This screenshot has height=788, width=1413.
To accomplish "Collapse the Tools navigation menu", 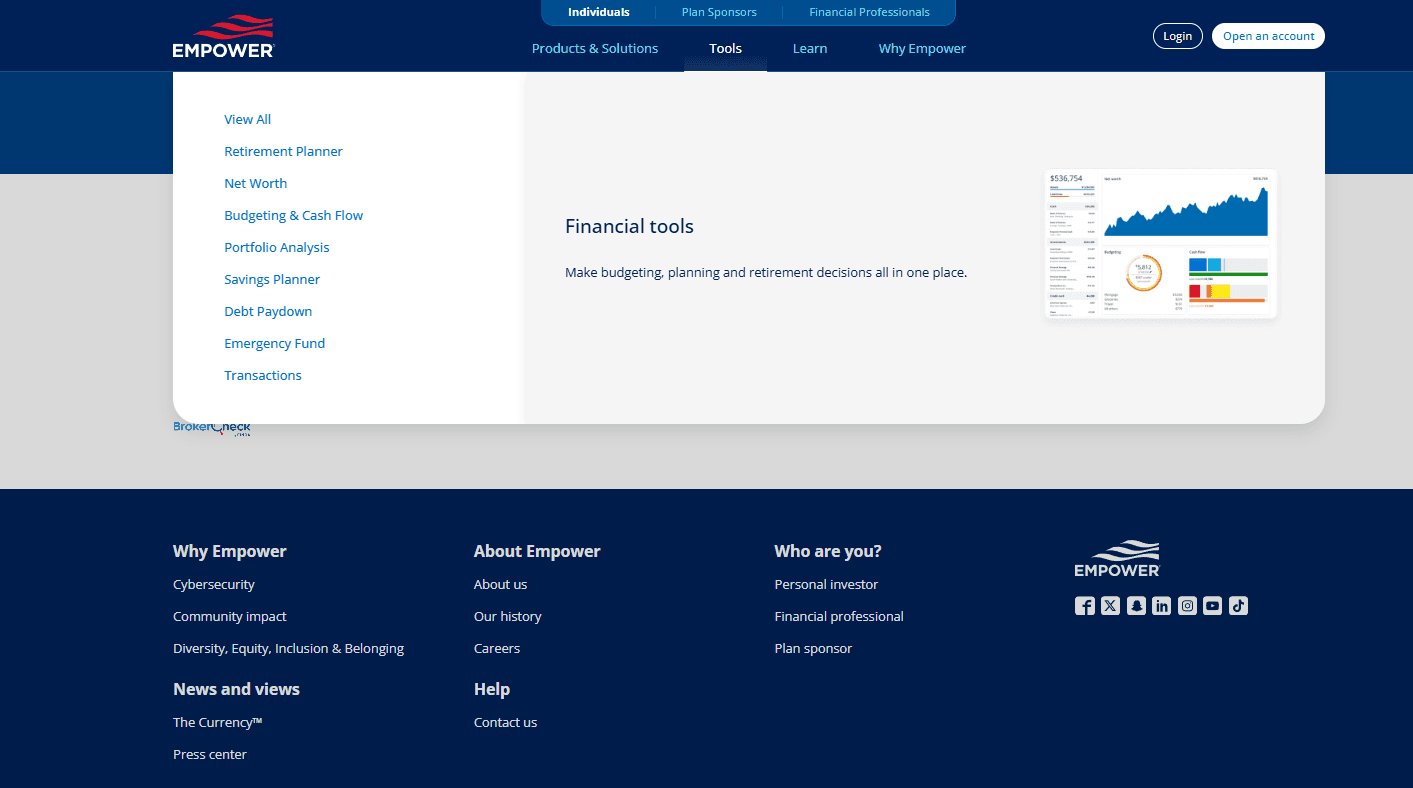I will (725, 48).
